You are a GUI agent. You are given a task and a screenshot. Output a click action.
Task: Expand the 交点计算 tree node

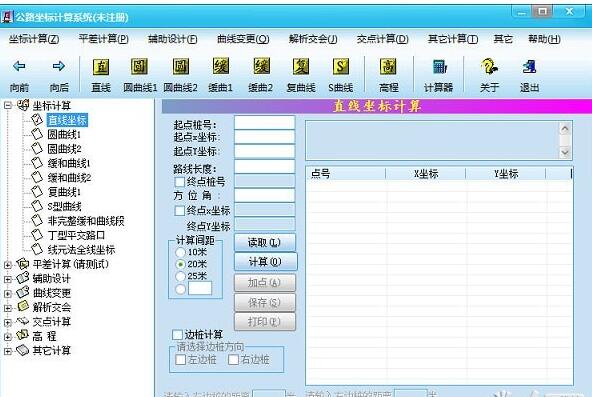[x=8, y=322]
